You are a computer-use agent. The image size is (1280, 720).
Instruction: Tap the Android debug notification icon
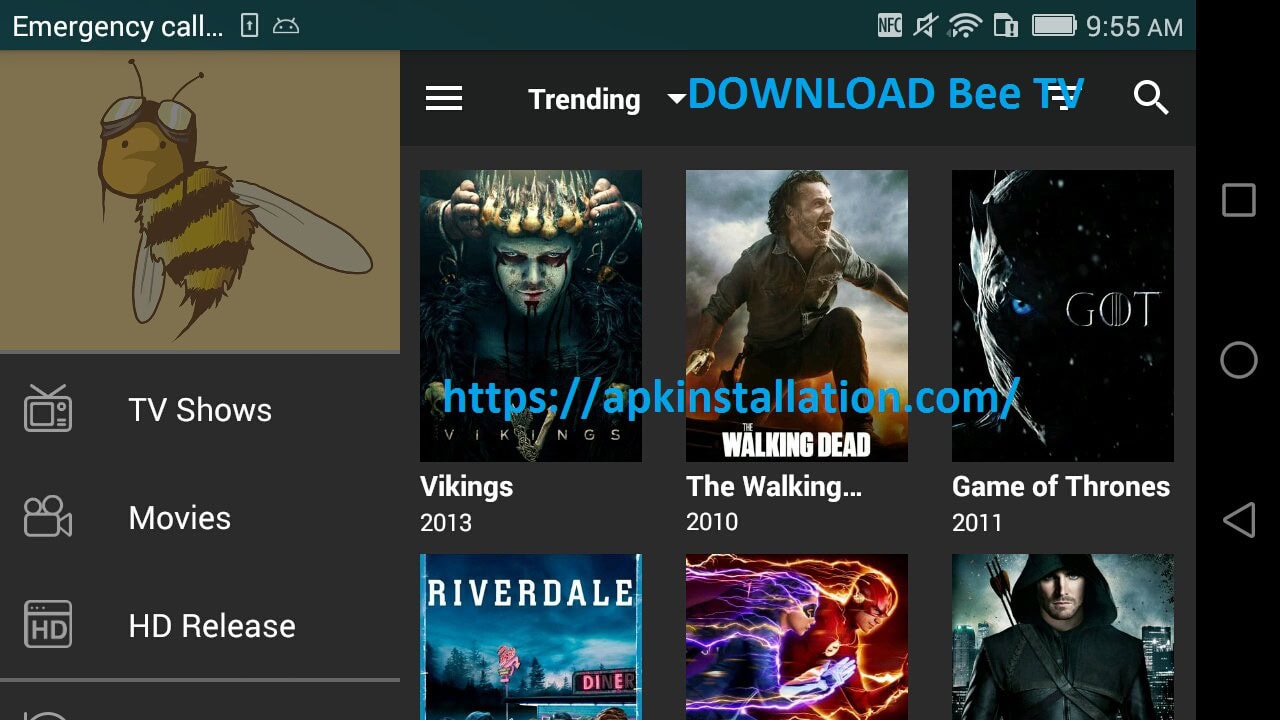[x=286, y=27]
